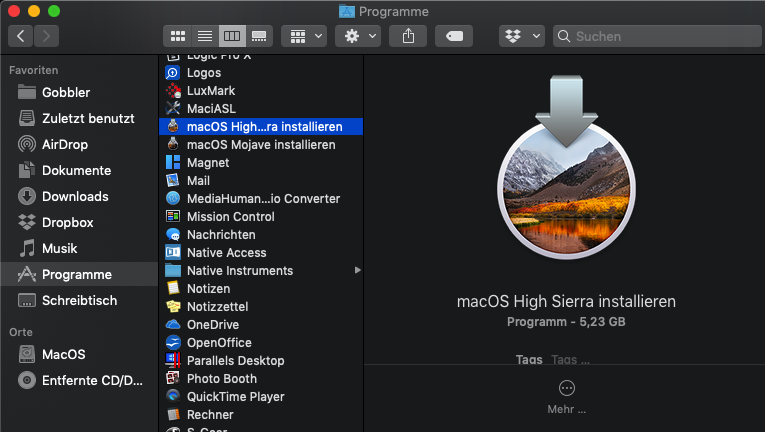Image resolution: width=765 pixels, height=432 pixels.
Task: Select the OneDrive application
Action: (212, 325)
